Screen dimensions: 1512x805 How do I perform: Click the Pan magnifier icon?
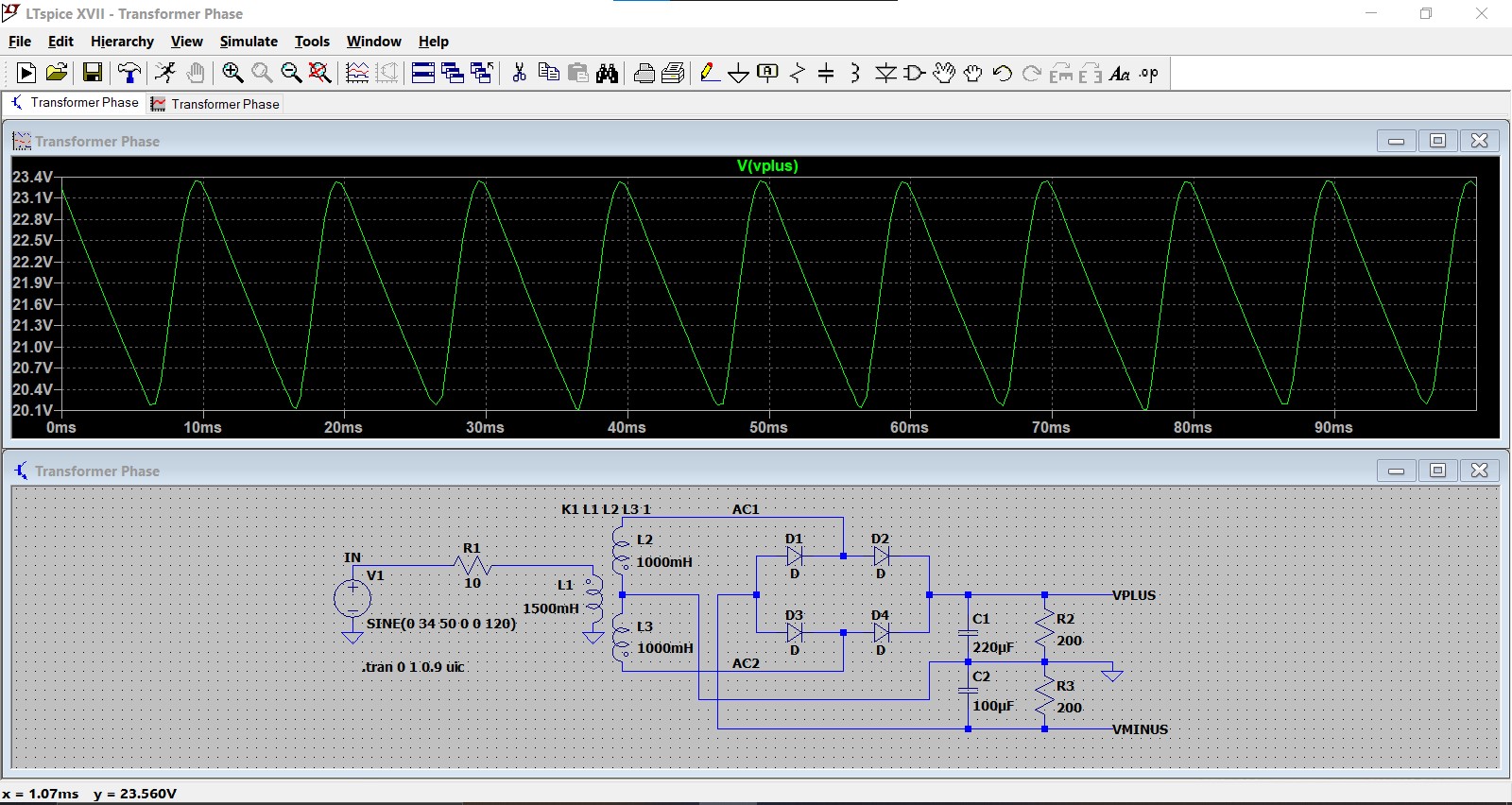point(262,73)
